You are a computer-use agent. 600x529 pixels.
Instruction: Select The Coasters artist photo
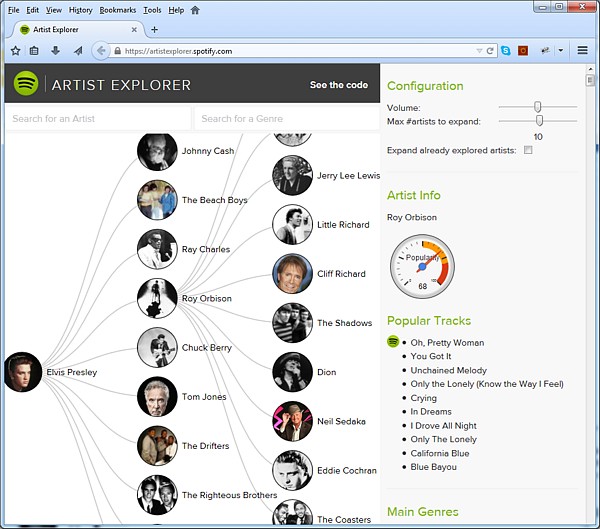coord(292,513)
